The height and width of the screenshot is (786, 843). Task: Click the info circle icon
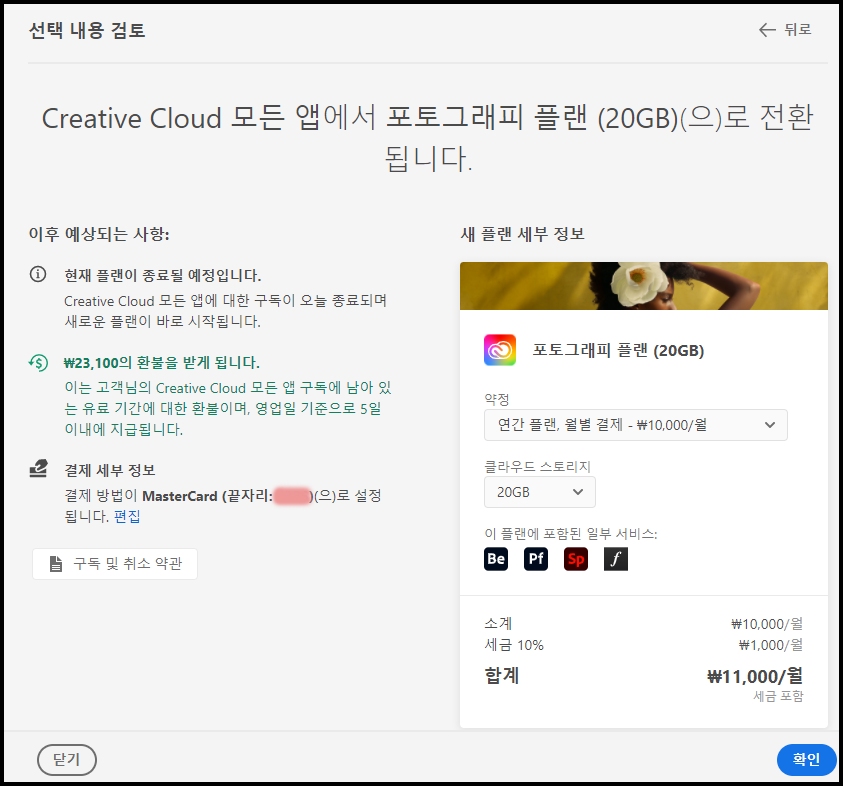click(38, 274)
